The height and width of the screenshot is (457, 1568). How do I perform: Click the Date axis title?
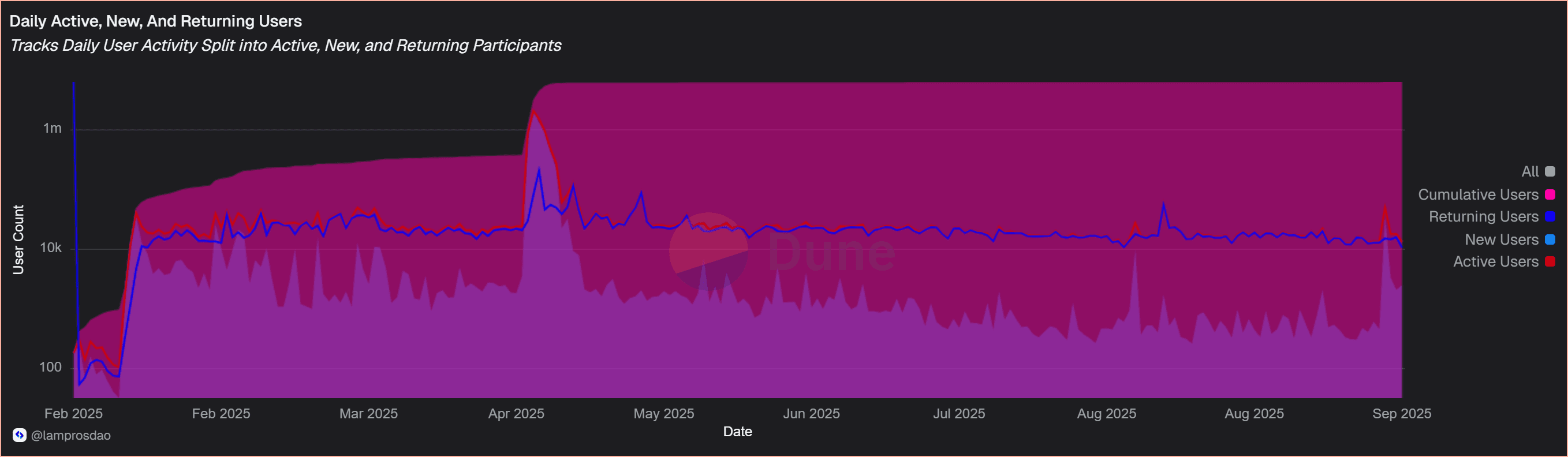738,432
